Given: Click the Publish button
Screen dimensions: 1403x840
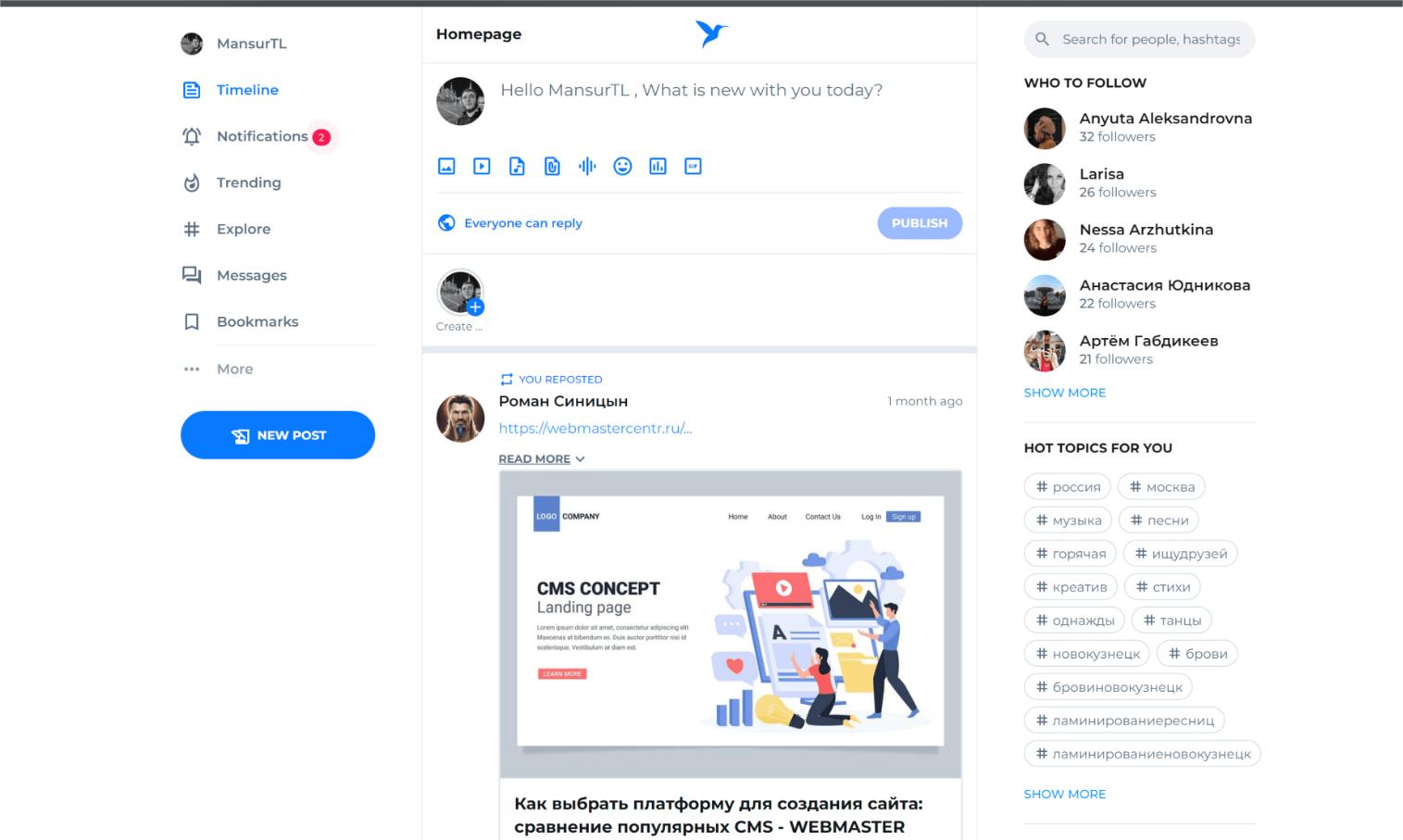Looking at the screenshot, I should (x=920, y=223).
